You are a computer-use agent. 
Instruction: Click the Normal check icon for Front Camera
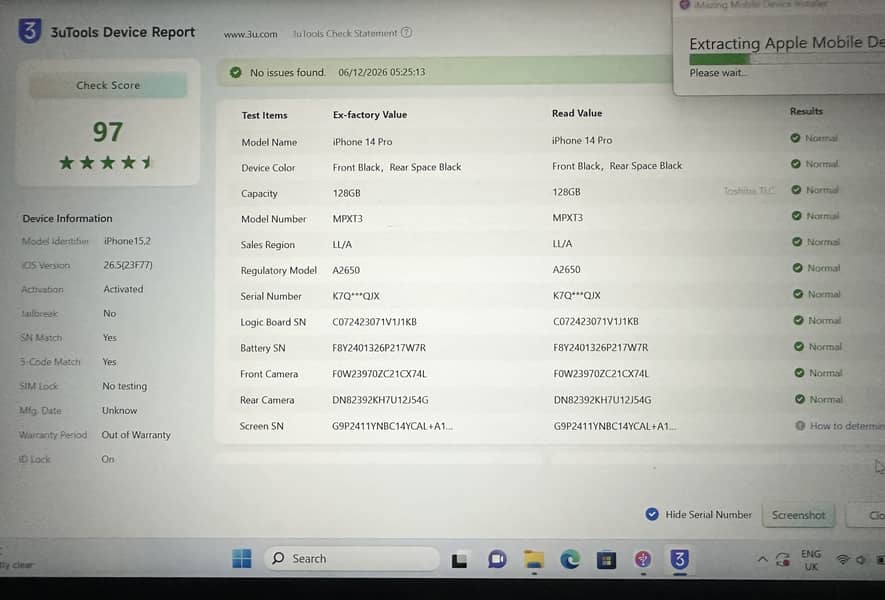click(x=799, y=373)
